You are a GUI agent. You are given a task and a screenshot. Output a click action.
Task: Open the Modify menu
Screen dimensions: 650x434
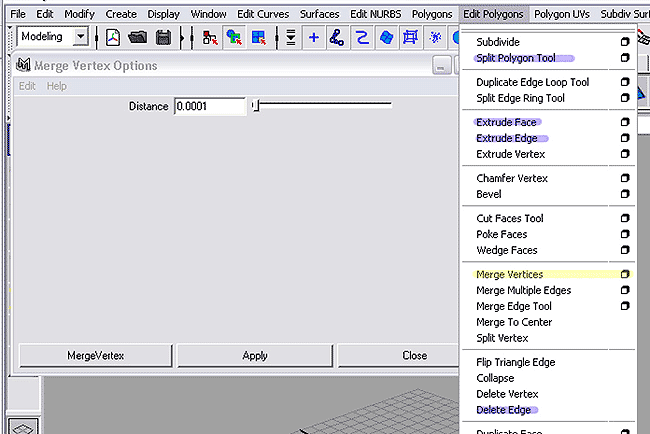click(x=79, y=14)
